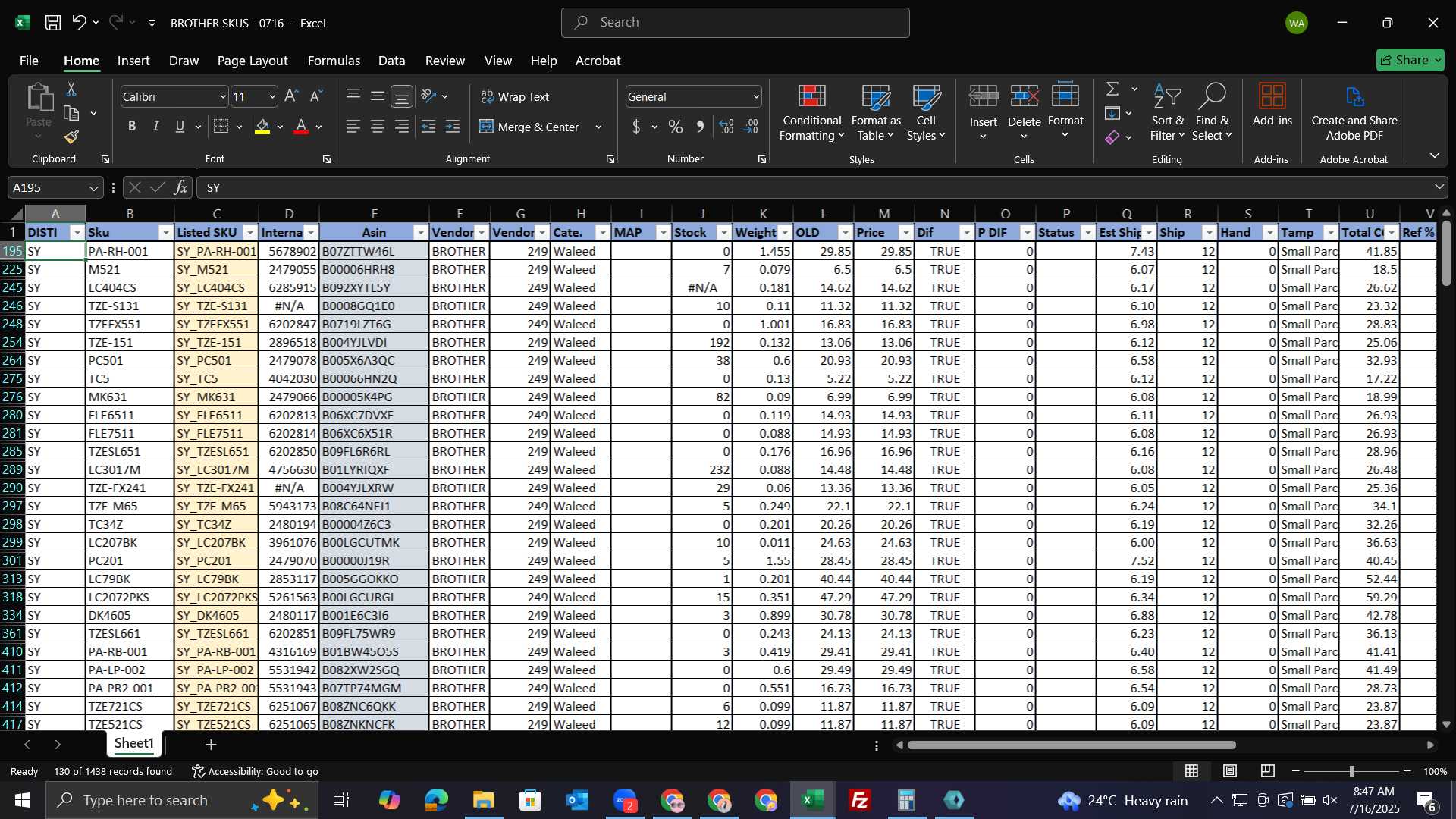
Task: Add a new sheet with the plus button
Action: pos(211,745)
